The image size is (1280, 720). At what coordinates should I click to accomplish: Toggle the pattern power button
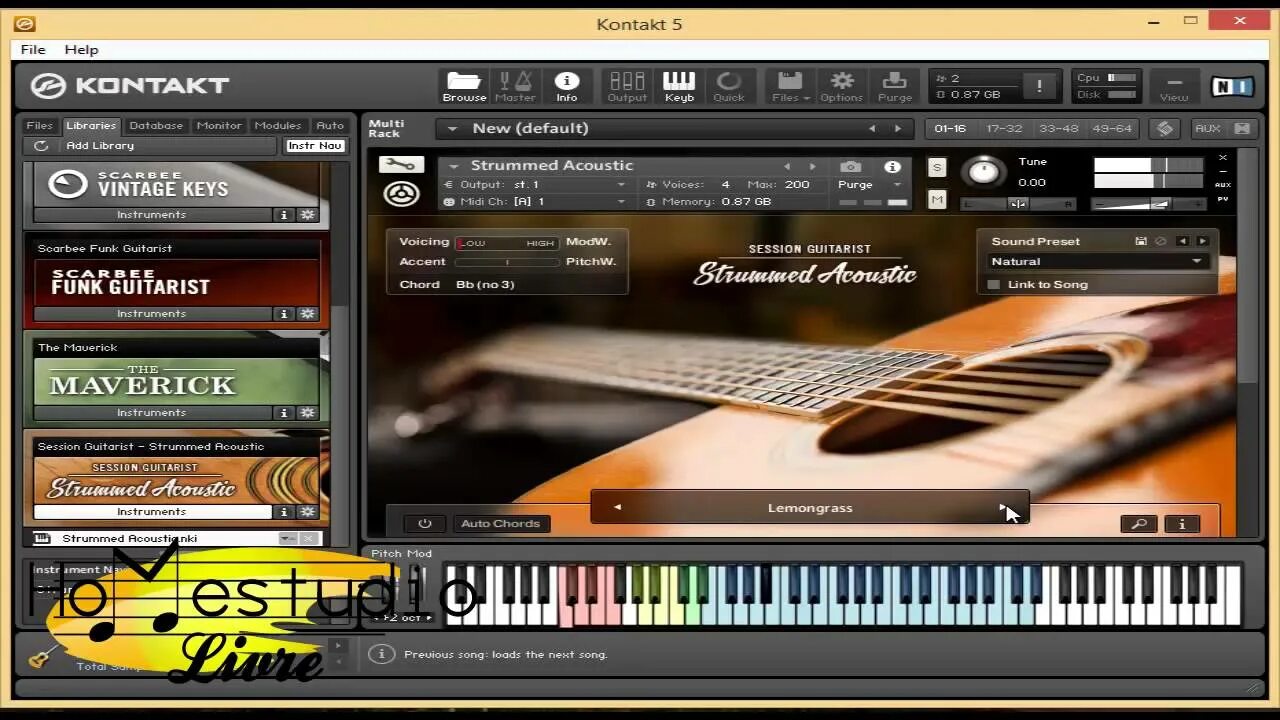pos(425,524)
